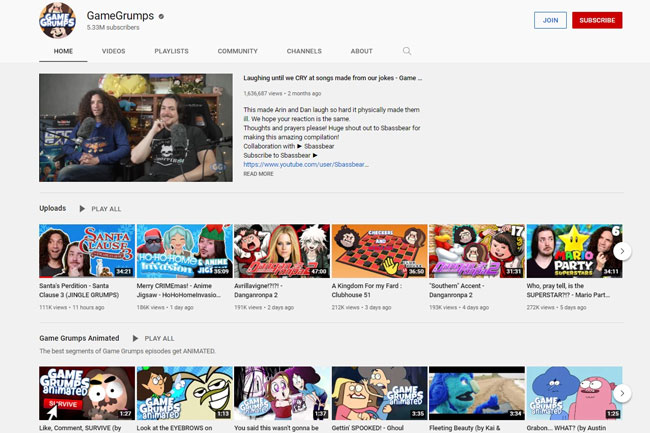Image resolution: width=650 pixels, height=433 pixels.
Task: Open the Playlists tab
Action: pyautogui.click(x=171, y=51)
